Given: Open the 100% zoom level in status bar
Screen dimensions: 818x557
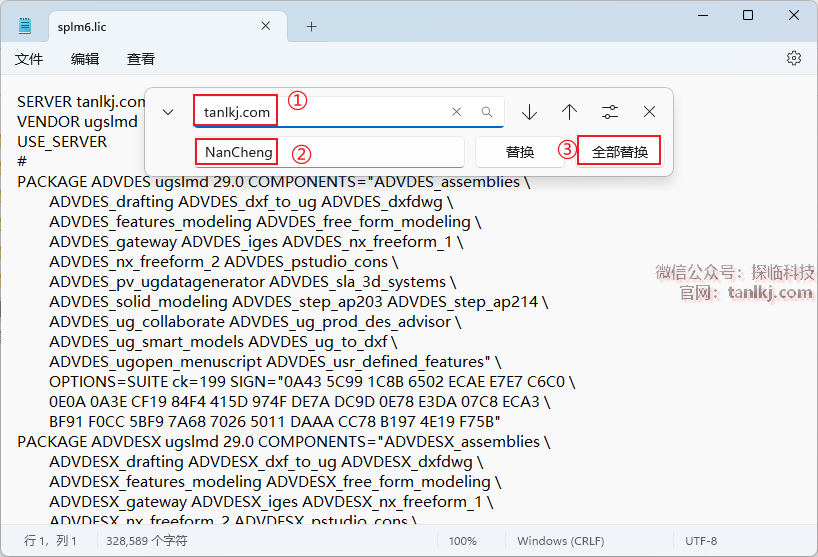Looking at the screenshot, I should [x=462, y=541].
